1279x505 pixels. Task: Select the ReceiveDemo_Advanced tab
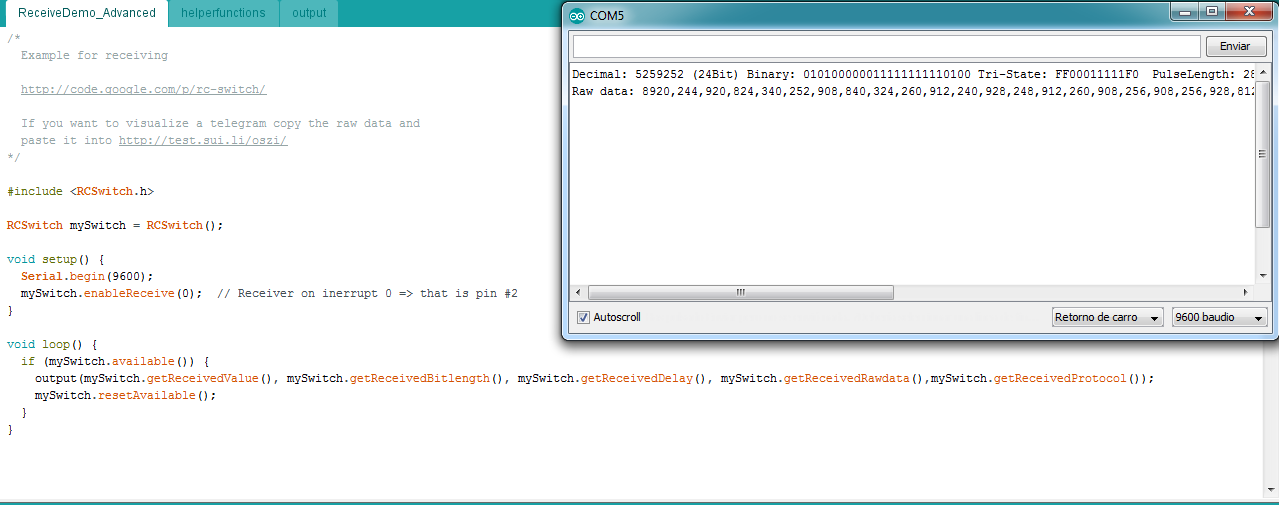87,13
